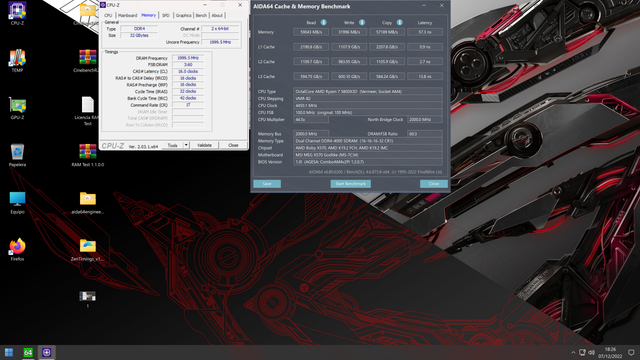640x360 pixels.
Task: Click the Close button in CPU-Z
Action: click(233, 145)
